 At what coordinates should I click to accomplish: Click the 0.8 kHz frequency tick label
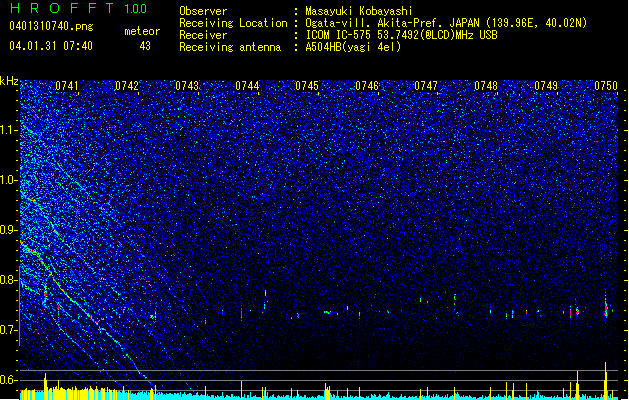click(x=9, y=280)
